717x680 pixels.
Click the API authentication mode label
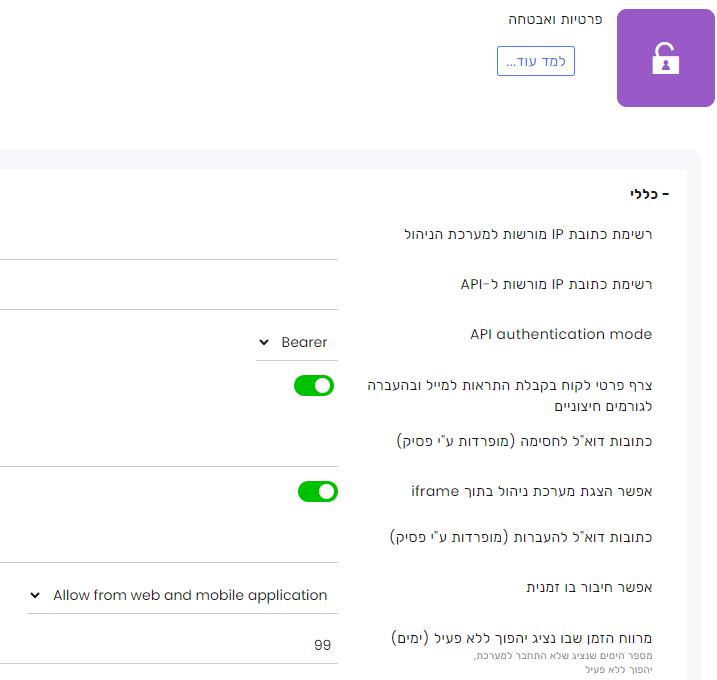coord(561,334)
